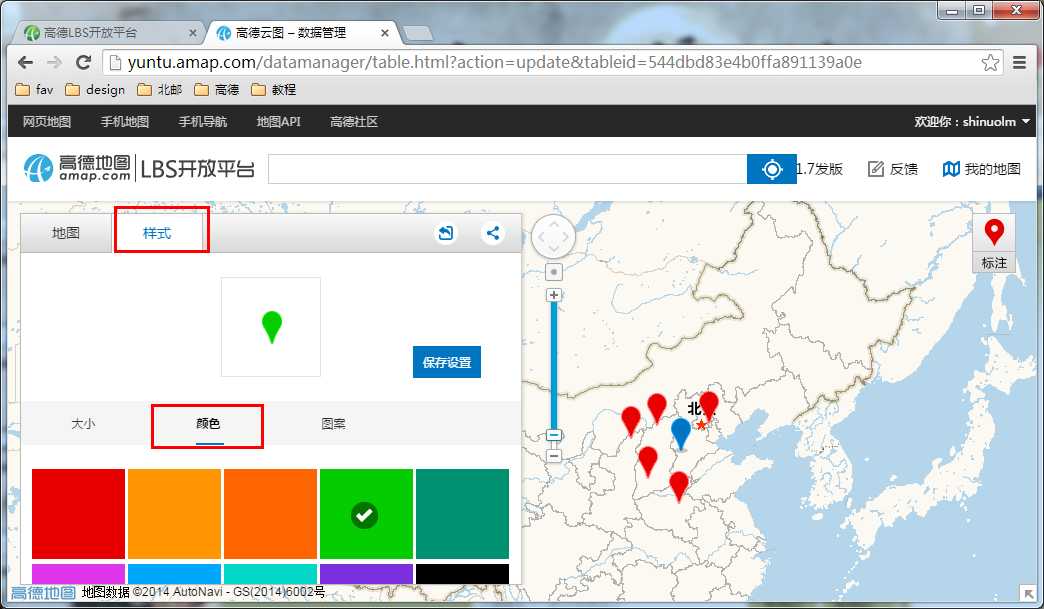
Task: Pick the cyan color swatch
Action: tap(270, 574)
